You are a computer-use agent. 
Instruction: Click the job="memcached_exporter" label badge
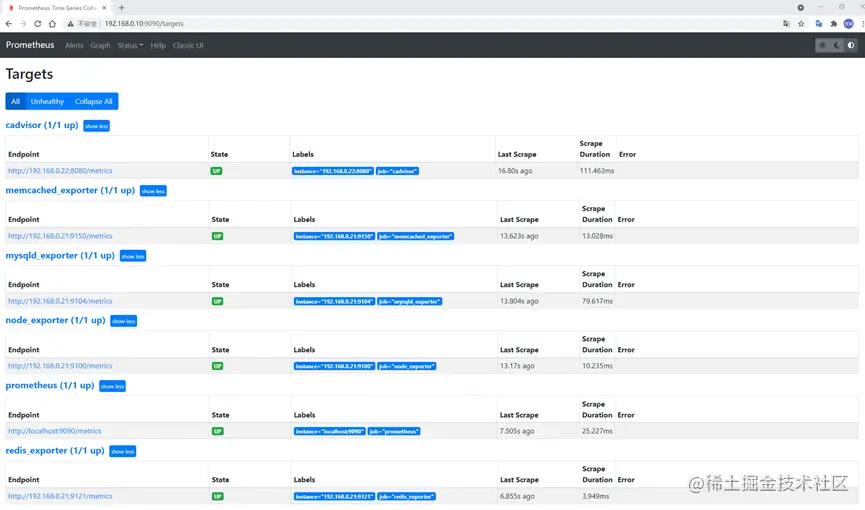pyautogui.click(x=415, y=236)
